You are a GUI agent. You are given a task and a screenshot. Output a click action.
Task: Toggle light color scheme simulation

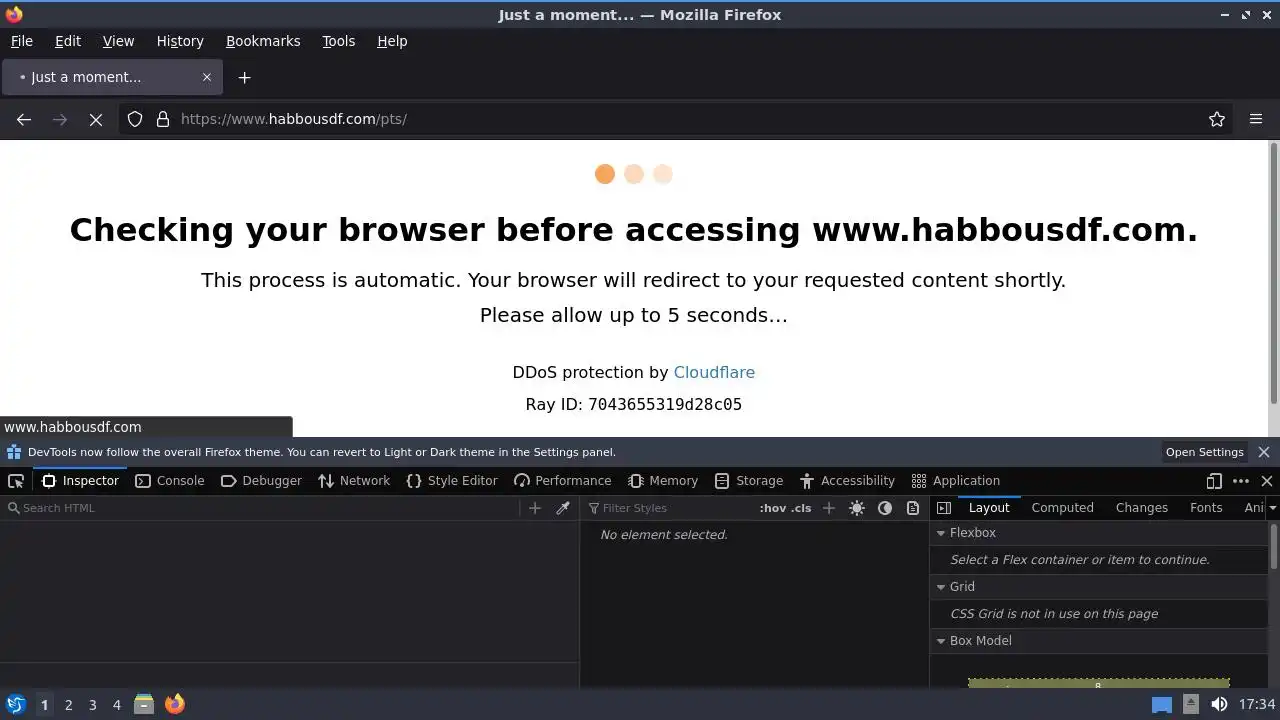[857, 508]
